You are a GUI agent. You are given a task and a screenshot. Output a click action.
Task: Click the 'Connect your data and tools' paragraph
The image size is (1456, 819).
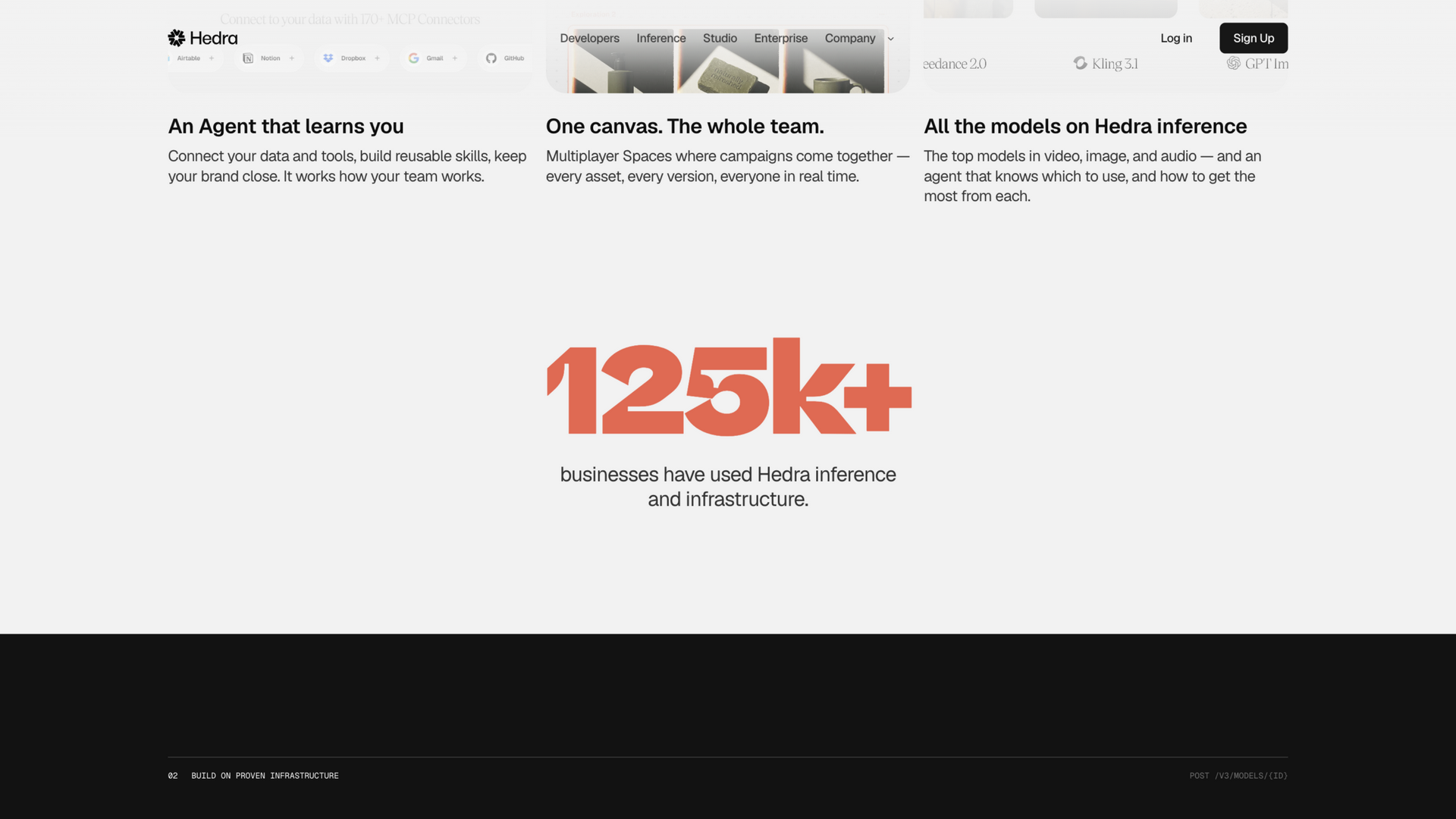(x=347, y=166)
